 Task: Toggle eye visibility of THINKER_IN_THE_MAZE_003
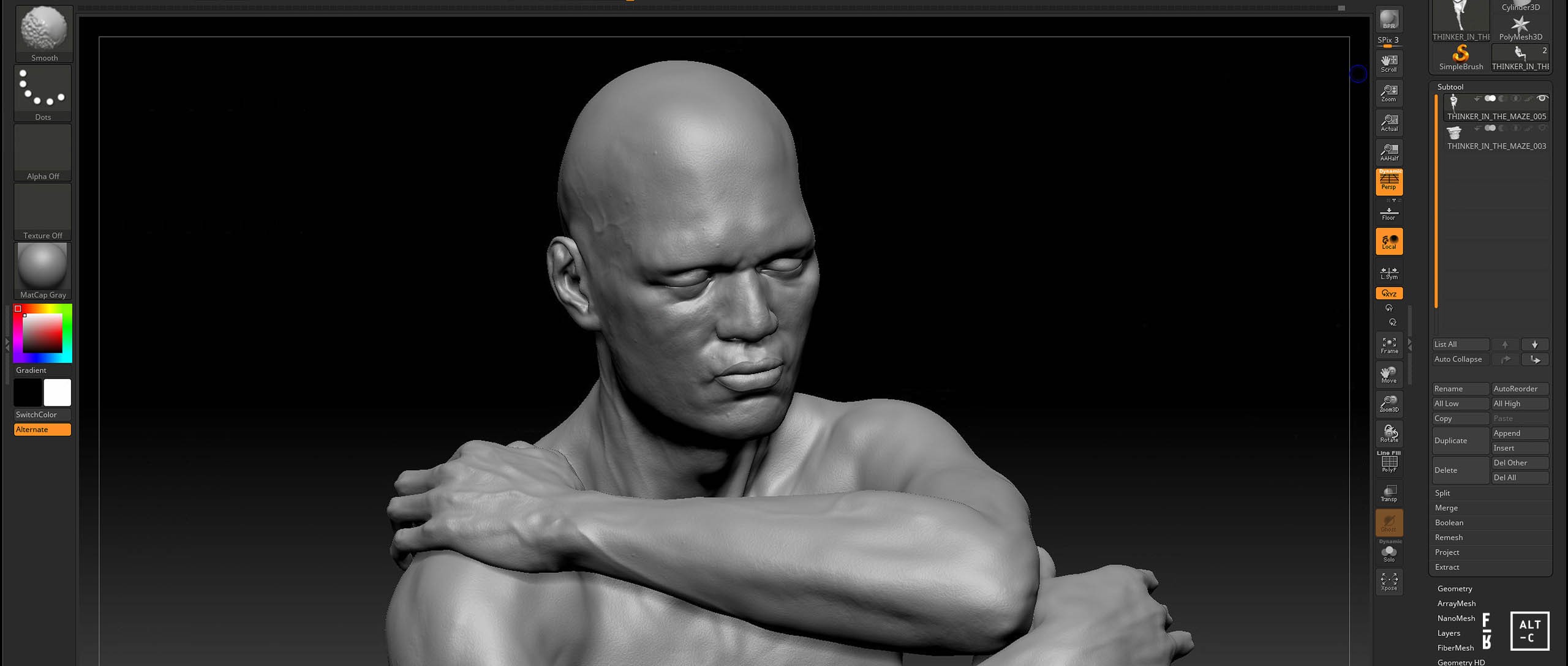pos(1542,128)
